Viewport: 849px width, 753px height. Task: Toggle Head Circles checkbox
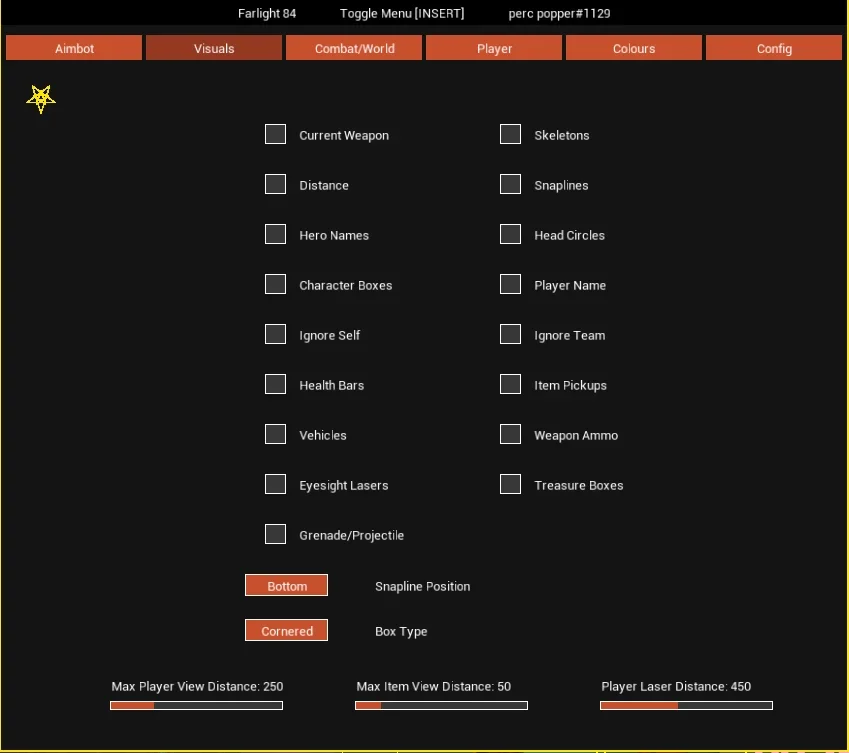[x=511, y=234]
